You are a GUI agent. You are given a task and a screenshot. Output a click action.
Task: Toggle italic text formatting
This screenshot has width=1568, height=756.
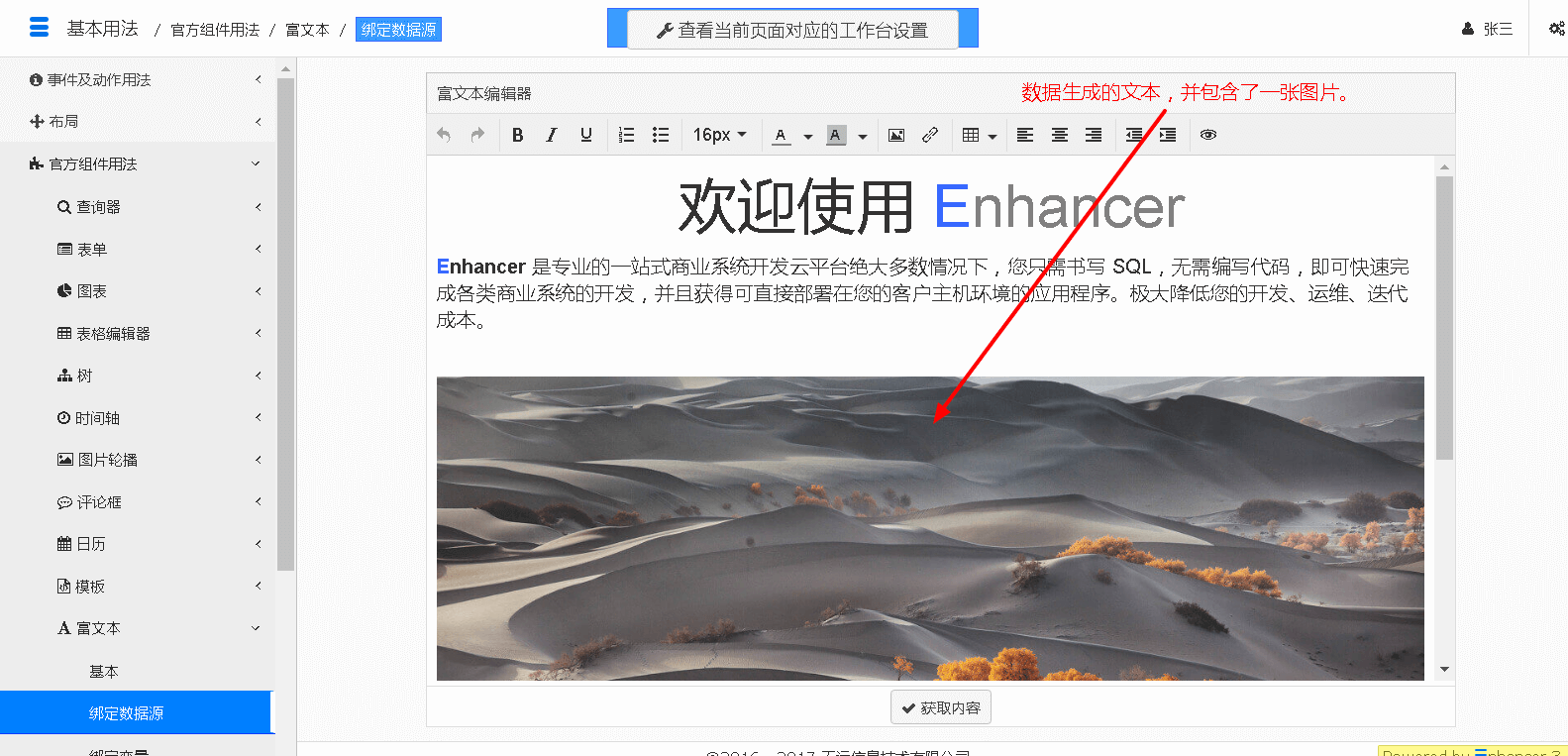coord(552,135)
